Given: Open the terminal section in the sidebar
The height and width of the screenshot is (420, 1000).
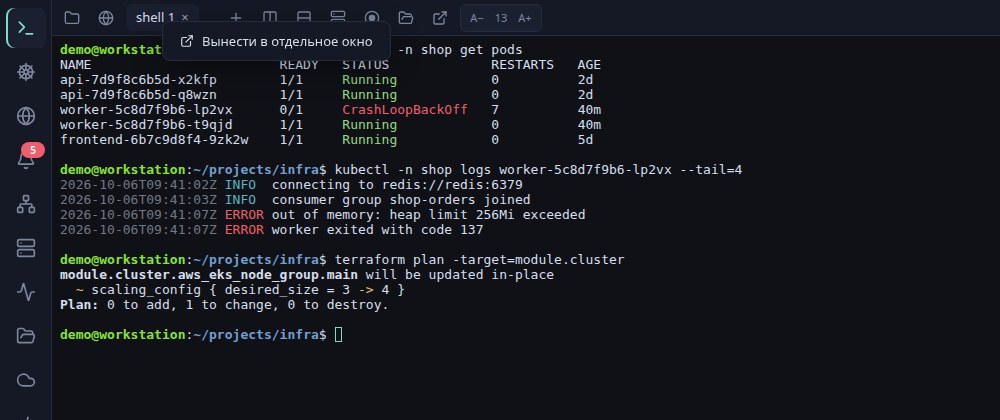Looking at the screenshot, I should coord(26,28).
